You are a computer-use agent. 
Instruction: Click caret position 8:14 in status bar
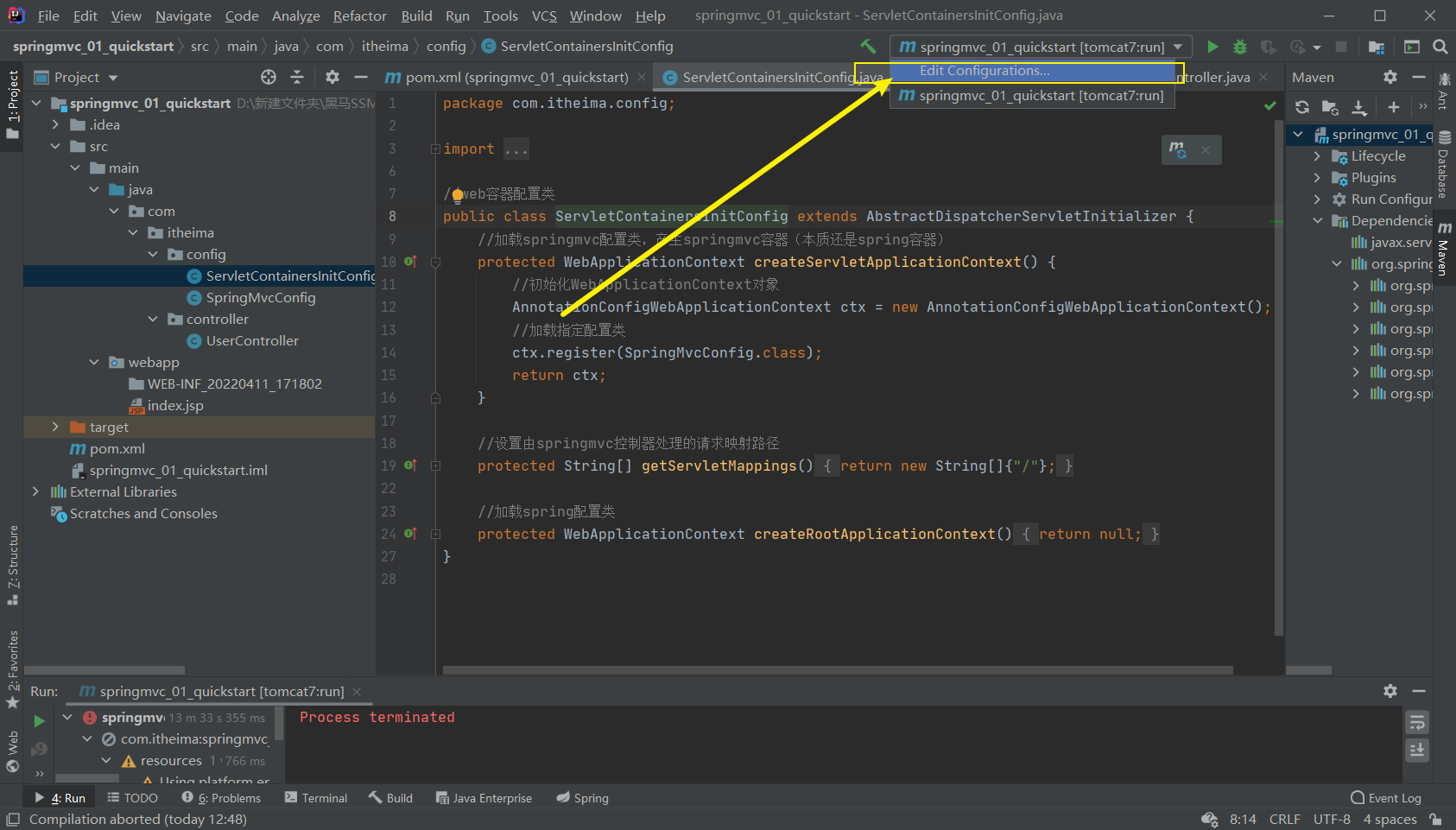[1243, 819]
